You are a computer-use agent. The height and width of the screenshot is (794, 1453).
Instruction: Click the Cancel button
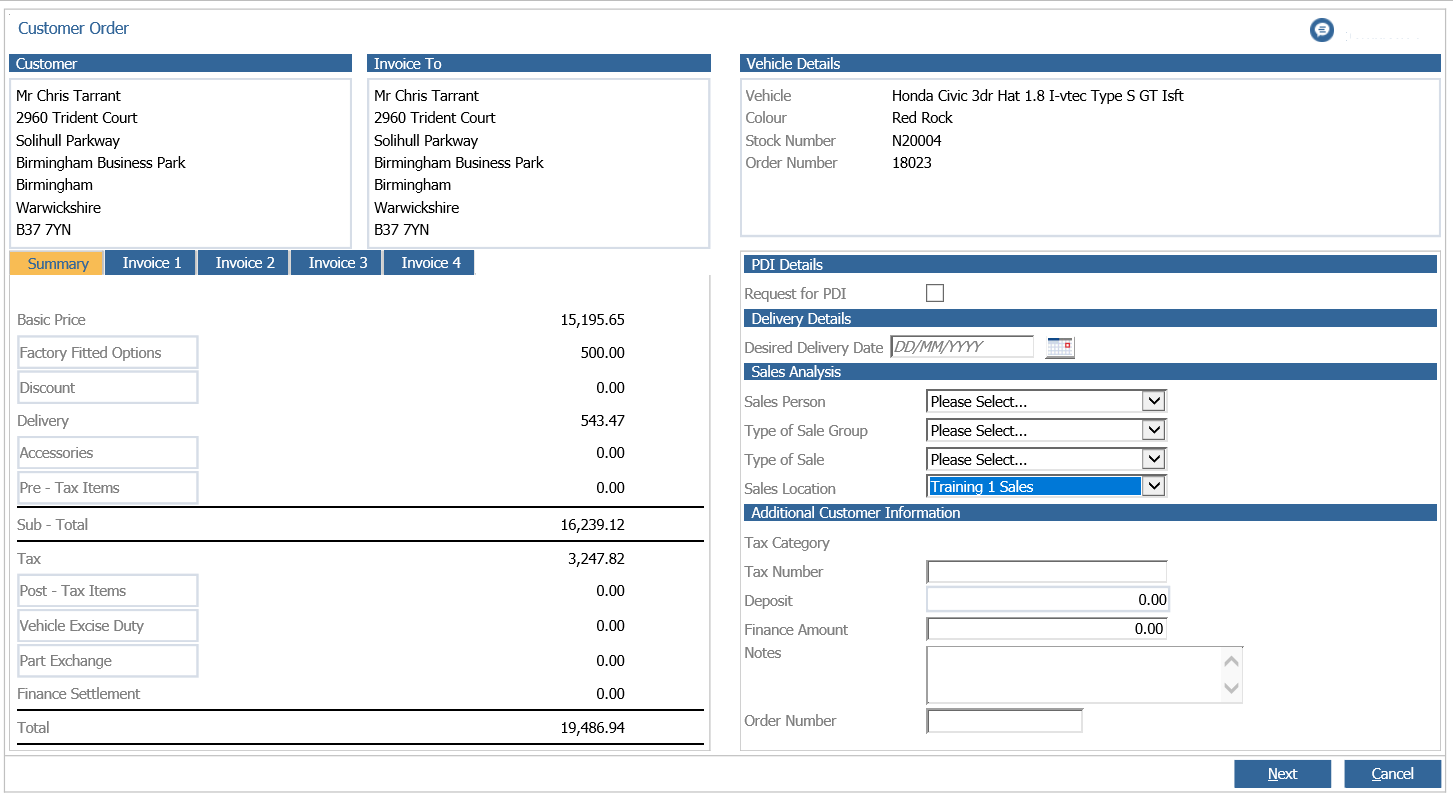click(1392, 774)
